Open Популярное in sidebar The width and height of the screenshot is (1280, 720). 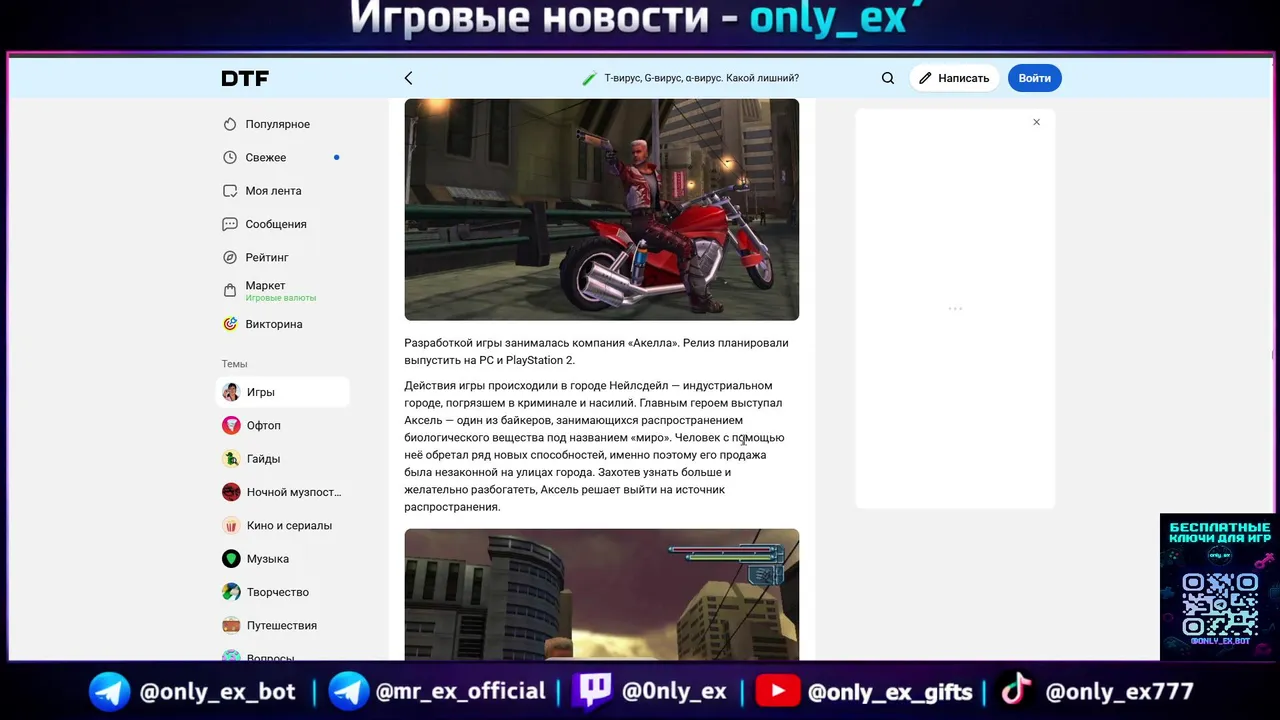click(x=278, y=124)
